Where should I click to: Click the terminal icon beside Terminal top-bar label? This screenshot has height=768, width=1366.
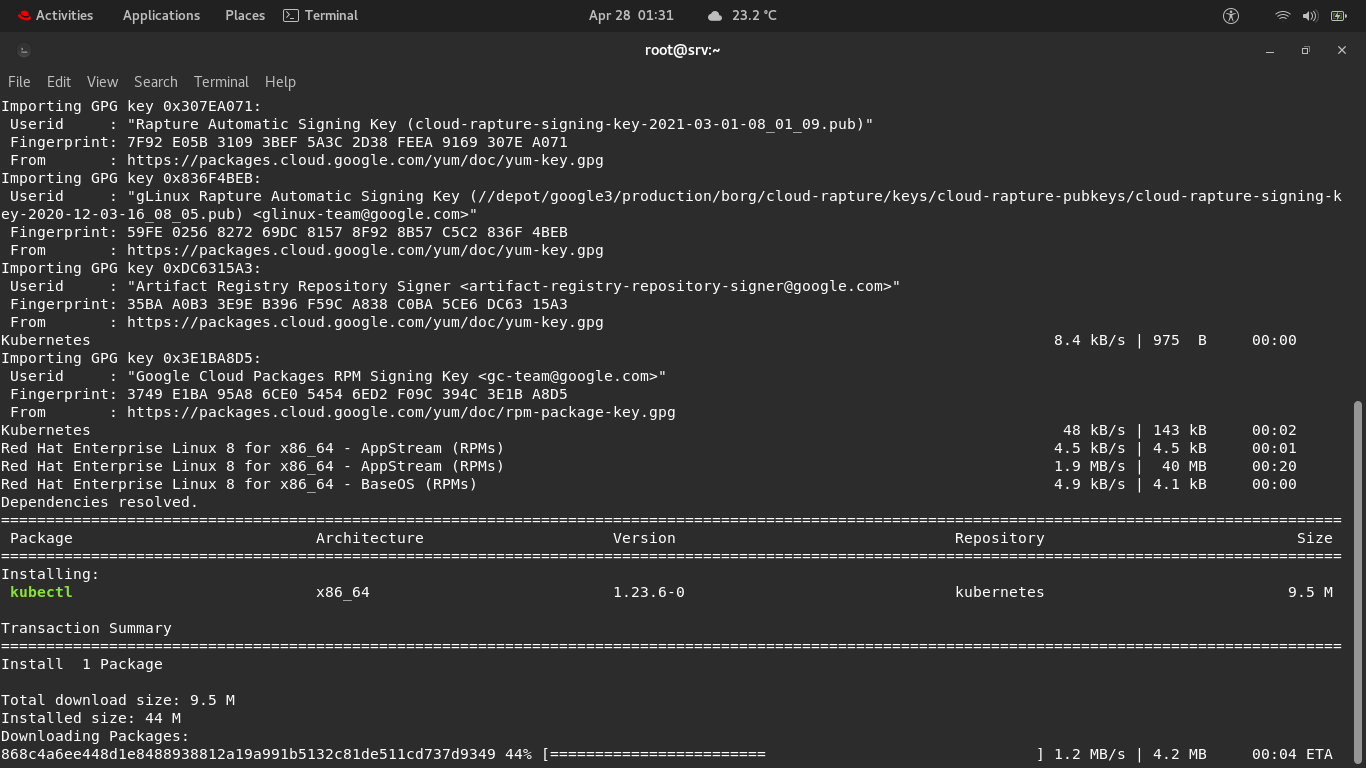[x=291, y=15]
